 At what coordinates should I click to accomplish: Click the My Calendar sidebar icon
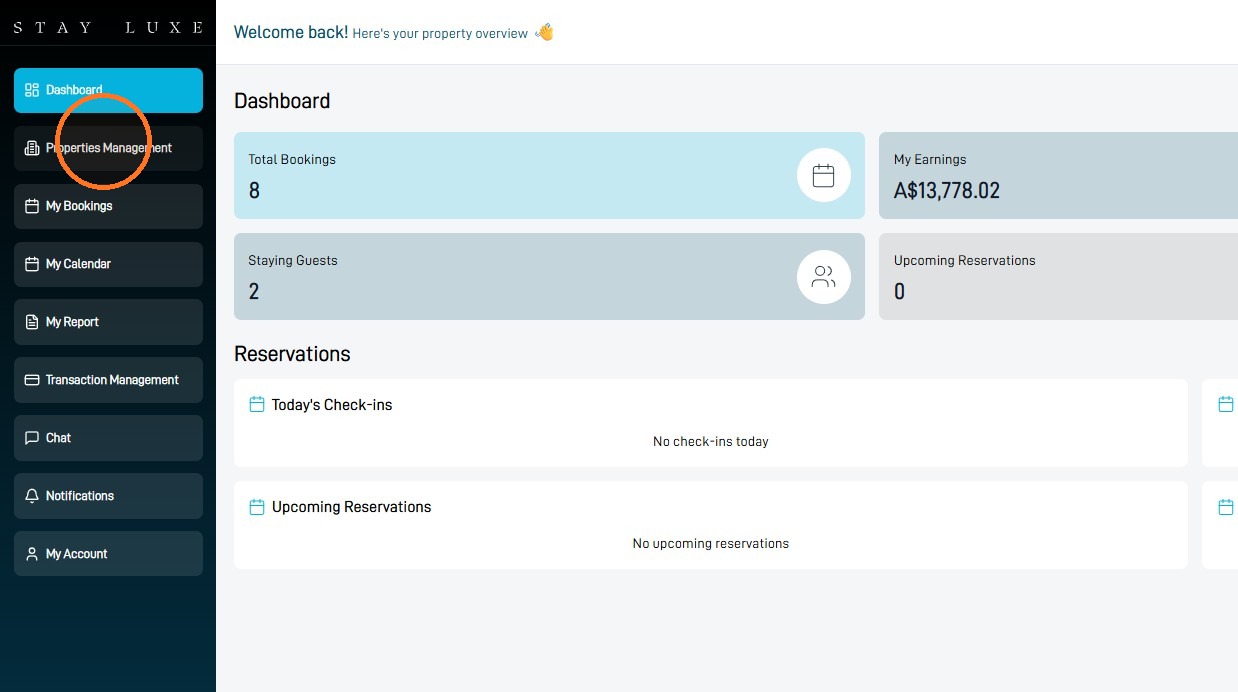(x=32, y=264)
